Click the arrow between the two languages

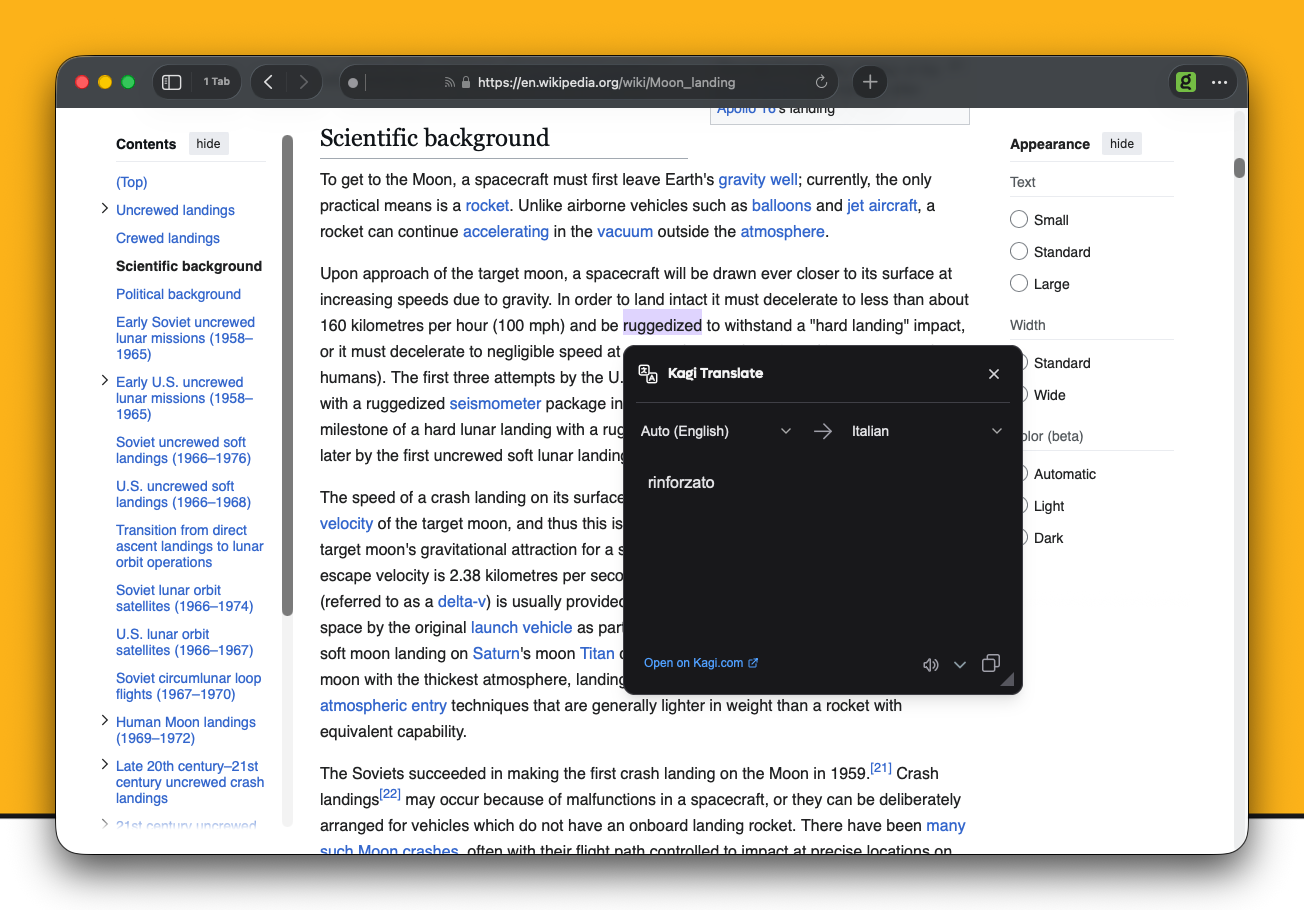point(822,430)
